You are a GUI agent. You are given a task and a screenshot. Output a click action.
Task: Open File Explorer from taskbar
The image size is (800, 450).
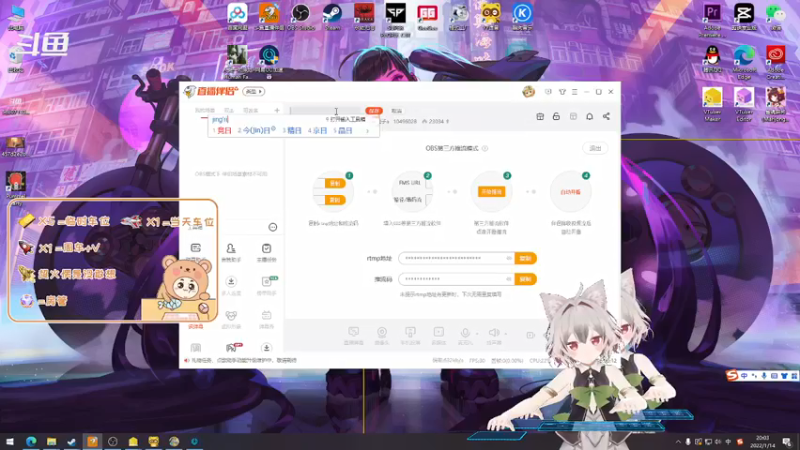coord(51,442)
